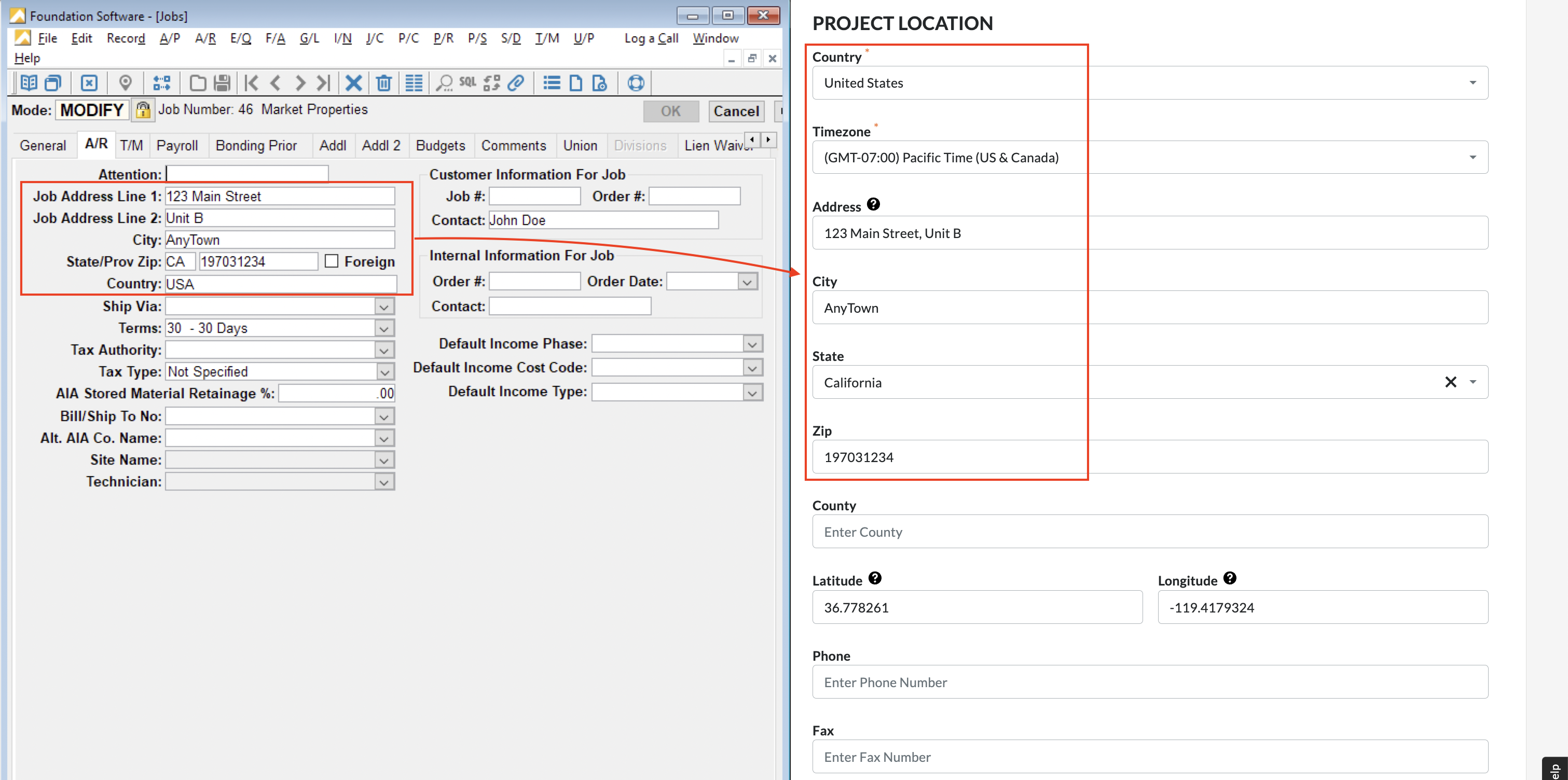Expand the Terms dropdown selector
Screen dimensions: 1568x780
(384, 328)
